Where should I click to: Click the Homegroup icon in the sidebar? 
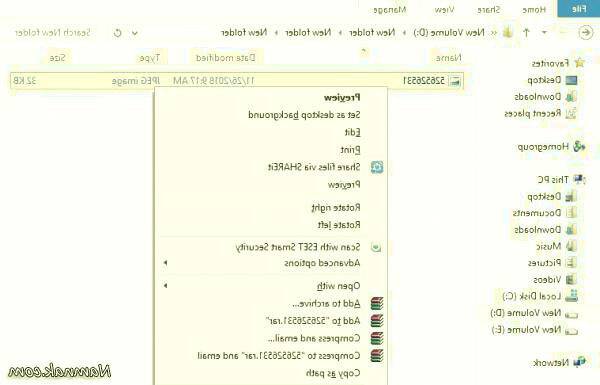pos(579,147)
